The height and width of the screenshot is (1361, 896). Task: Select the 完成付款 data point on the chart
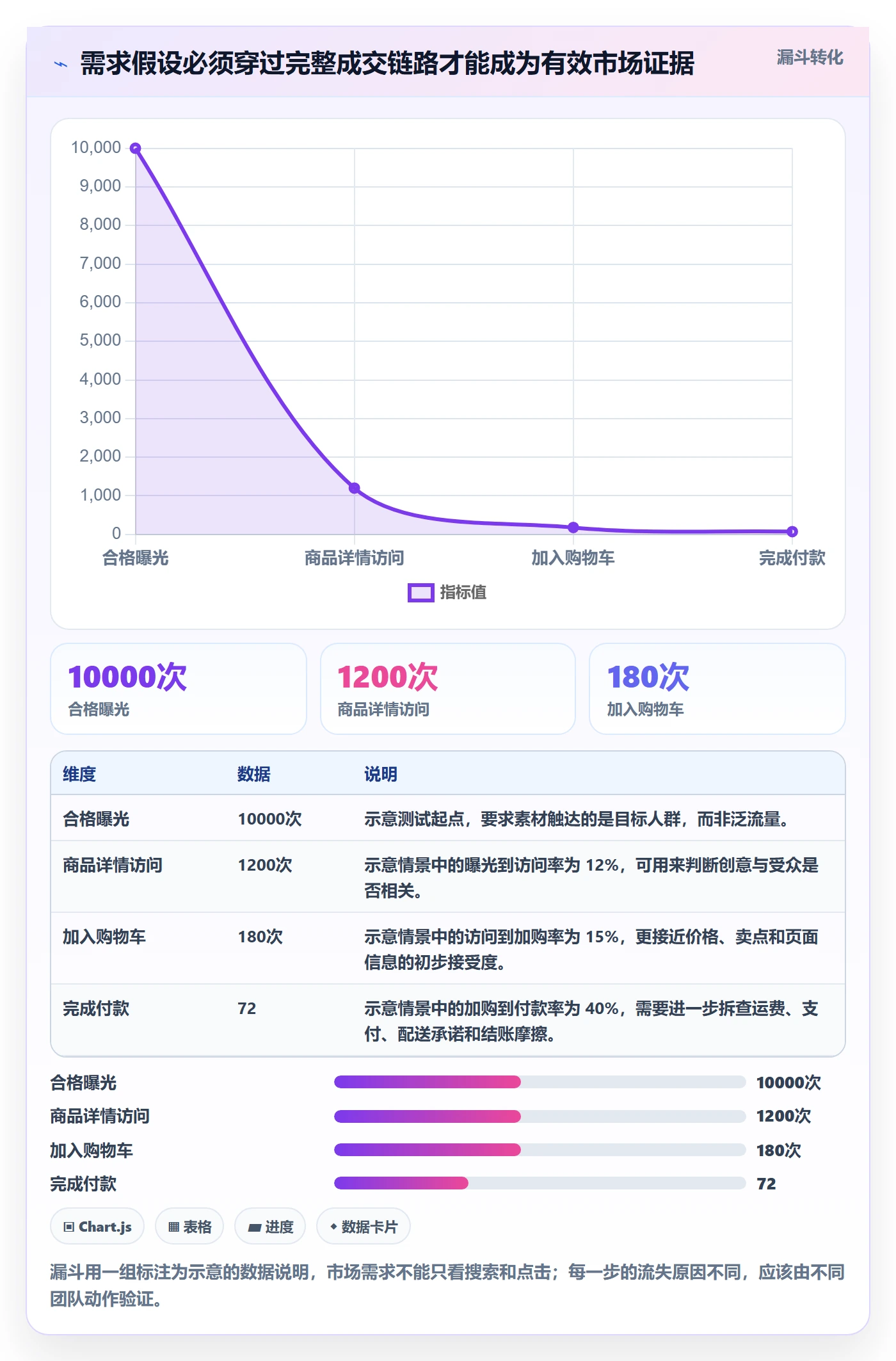coord(792,531)
